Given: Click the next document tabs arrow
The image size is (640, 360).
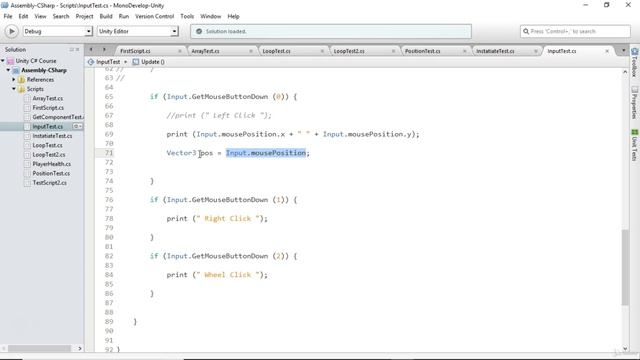Looking at the screenshot, I should (104, 50).
